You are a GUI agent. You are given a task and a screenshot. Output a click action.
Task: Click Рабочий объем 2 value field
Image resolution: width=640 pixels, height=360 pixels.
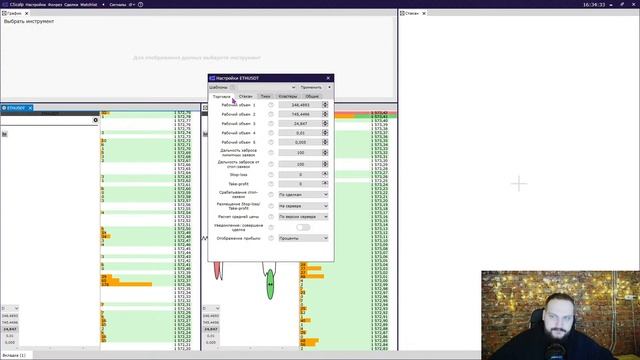[300, 114]
